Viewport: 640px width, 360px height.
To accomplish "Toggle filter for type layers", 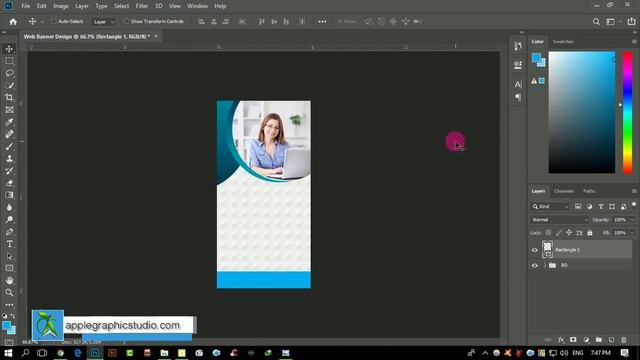I will click(601, 207).
